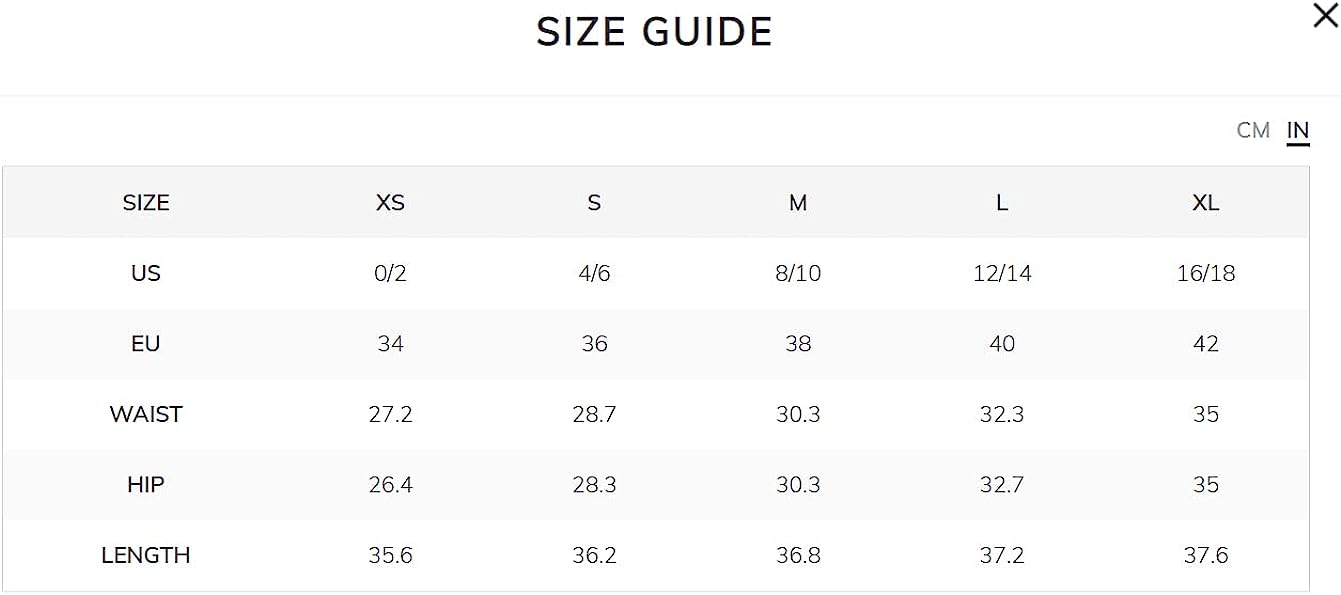Select the LENGTH row label
This screenshot has width=1341, height=595.
click(x=146, y=555)
